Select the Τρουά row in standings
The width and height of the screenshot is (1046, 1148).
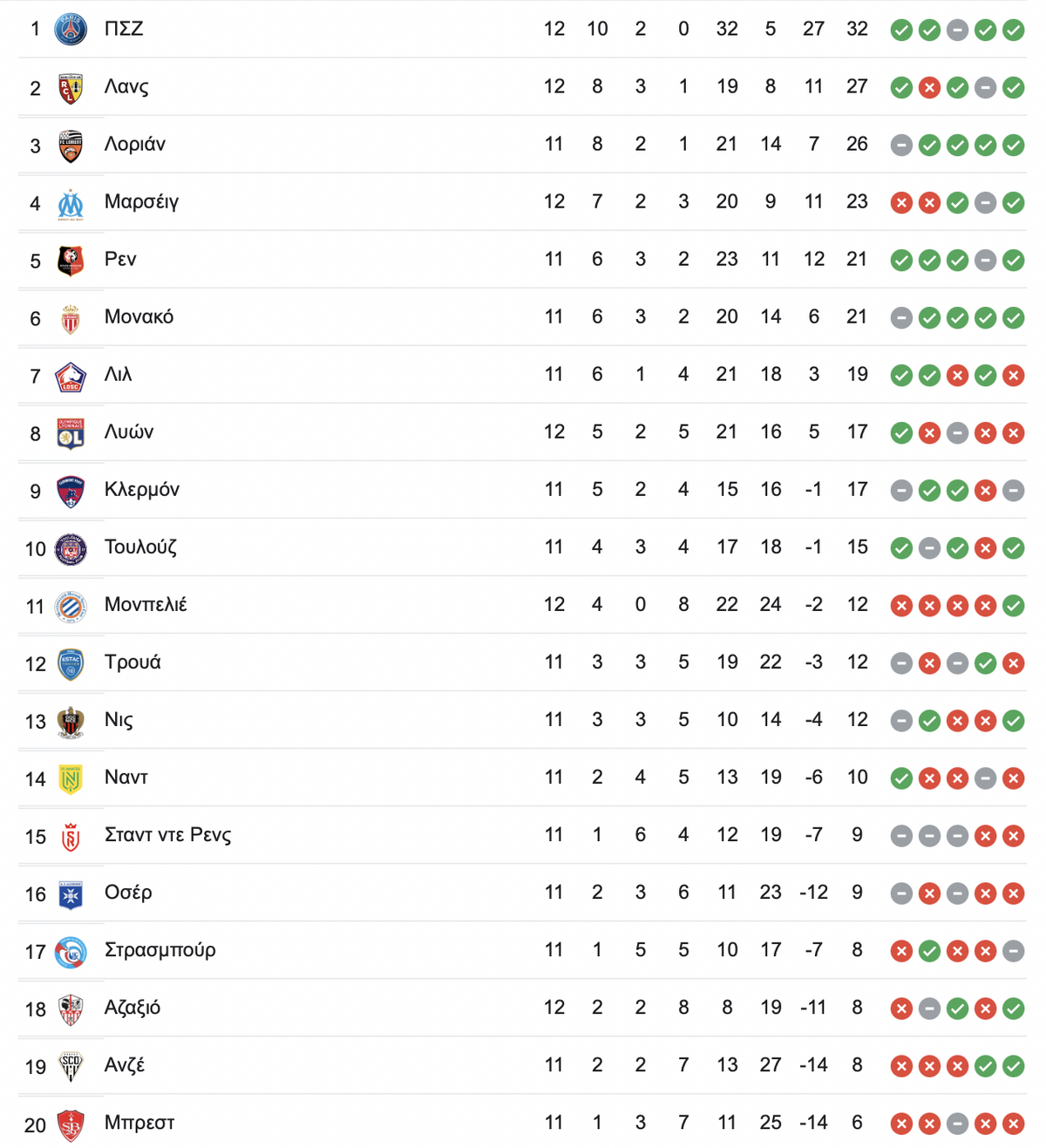pyautogui.click(x=523, y=662)
